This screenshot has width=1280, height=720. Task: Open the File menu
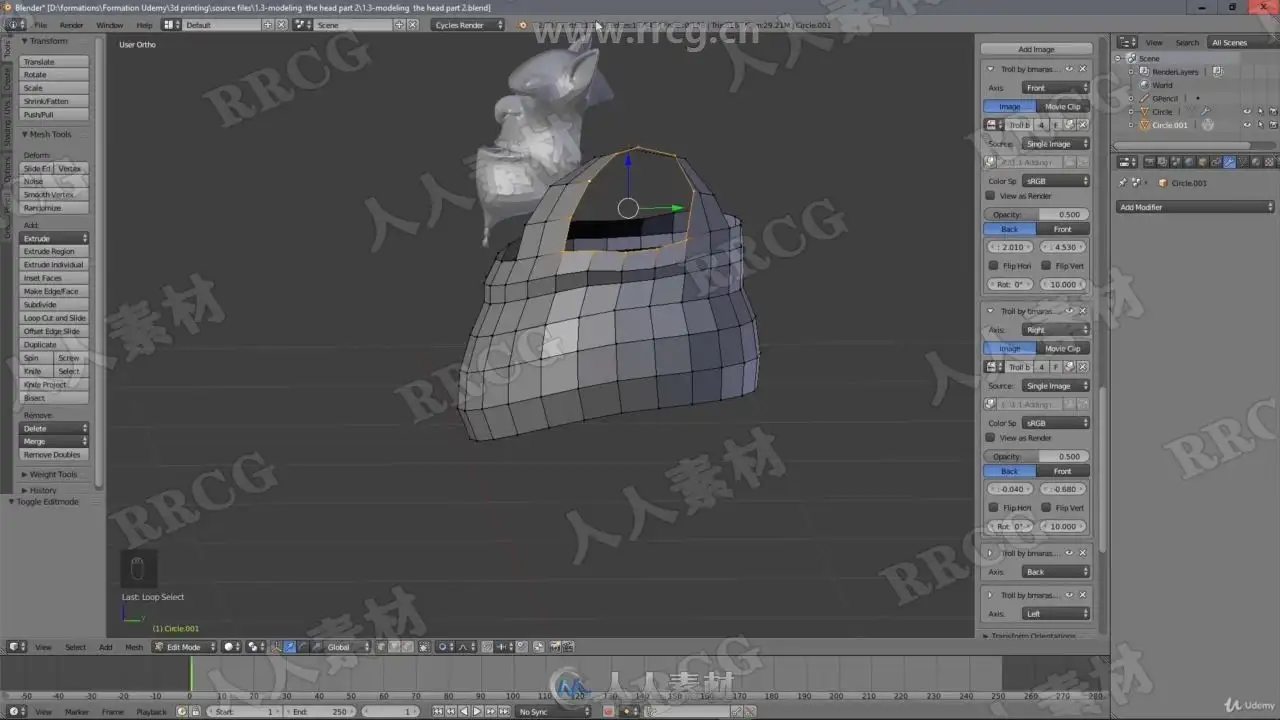pos(40,24)
